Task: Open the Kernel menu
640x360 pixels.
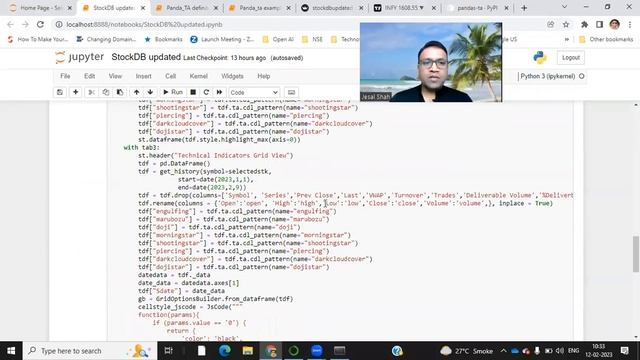Action: [198, 76]
